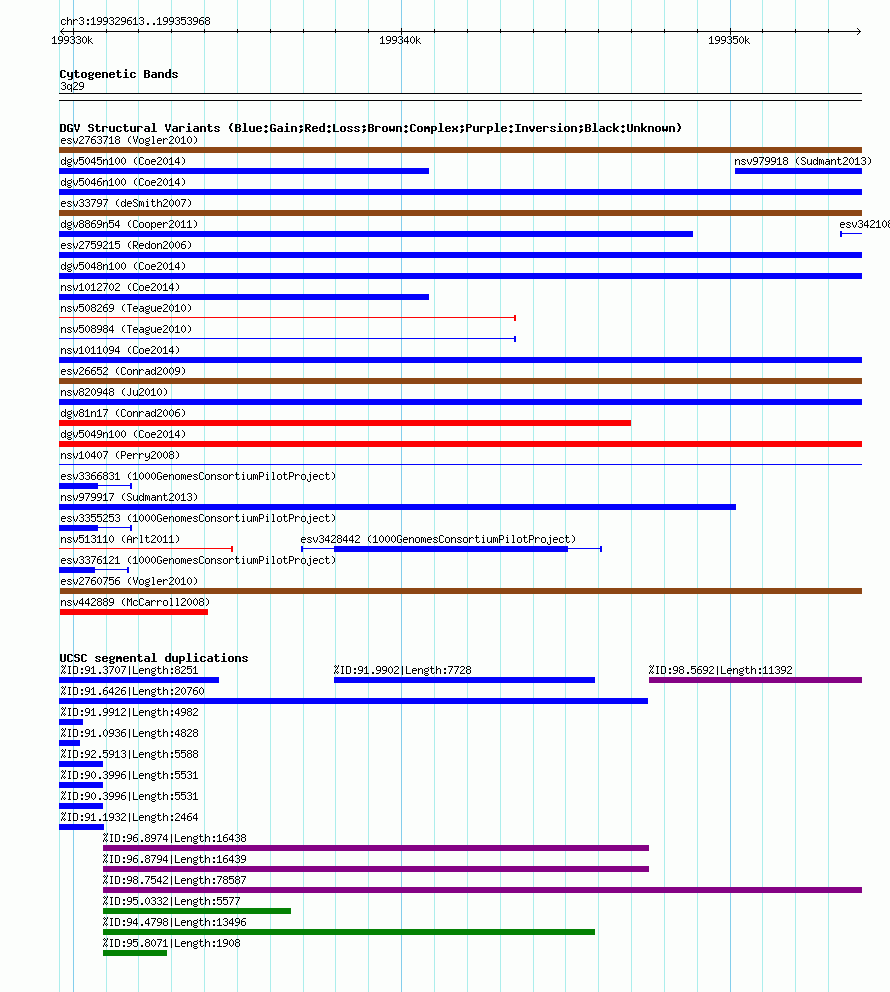Image resolution: width=890 pixels, height=992 pixels.
Task: Click nsv1012702 (Coe2014) label
Action: pos(120,287)
